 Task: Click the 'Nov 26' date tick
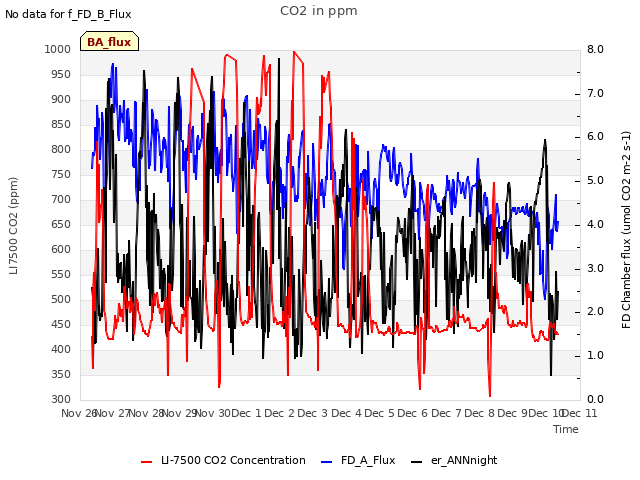tap(79, 413)
